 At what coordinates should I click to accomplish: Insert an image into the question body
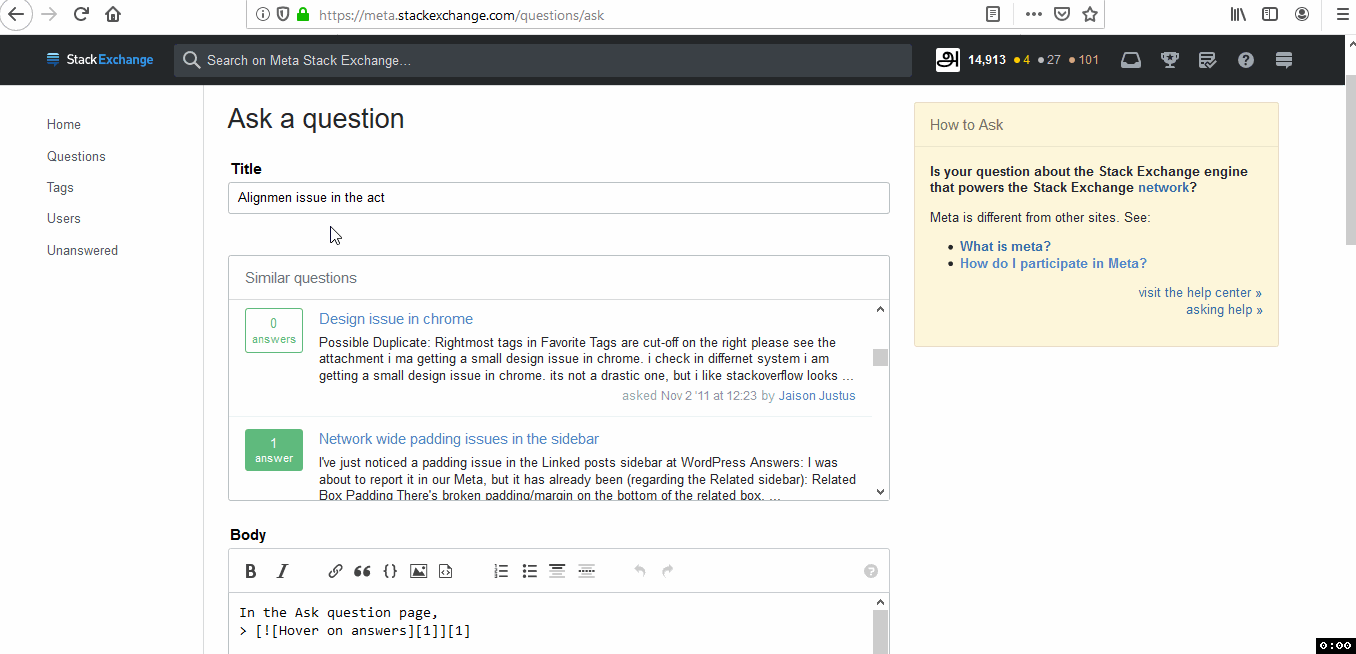point(418,570)
